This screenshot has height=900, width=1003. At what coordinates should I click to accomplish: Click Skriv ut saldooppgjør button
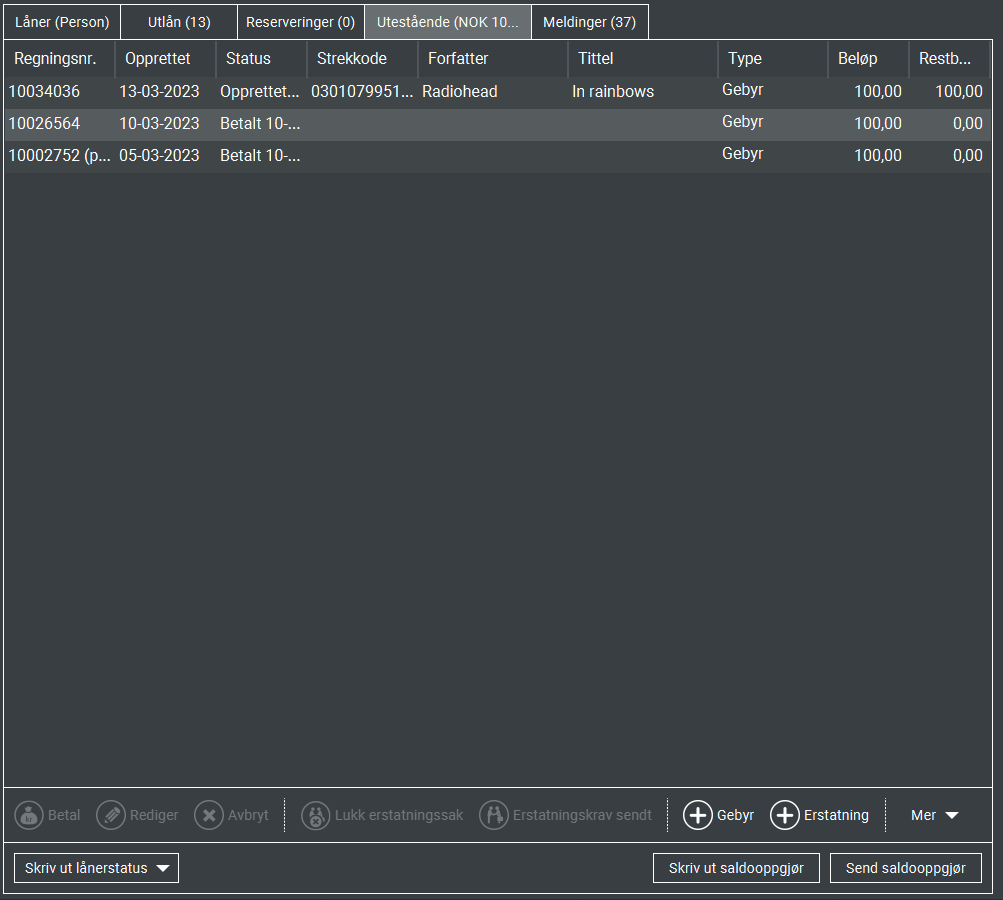tap(736, 868)
